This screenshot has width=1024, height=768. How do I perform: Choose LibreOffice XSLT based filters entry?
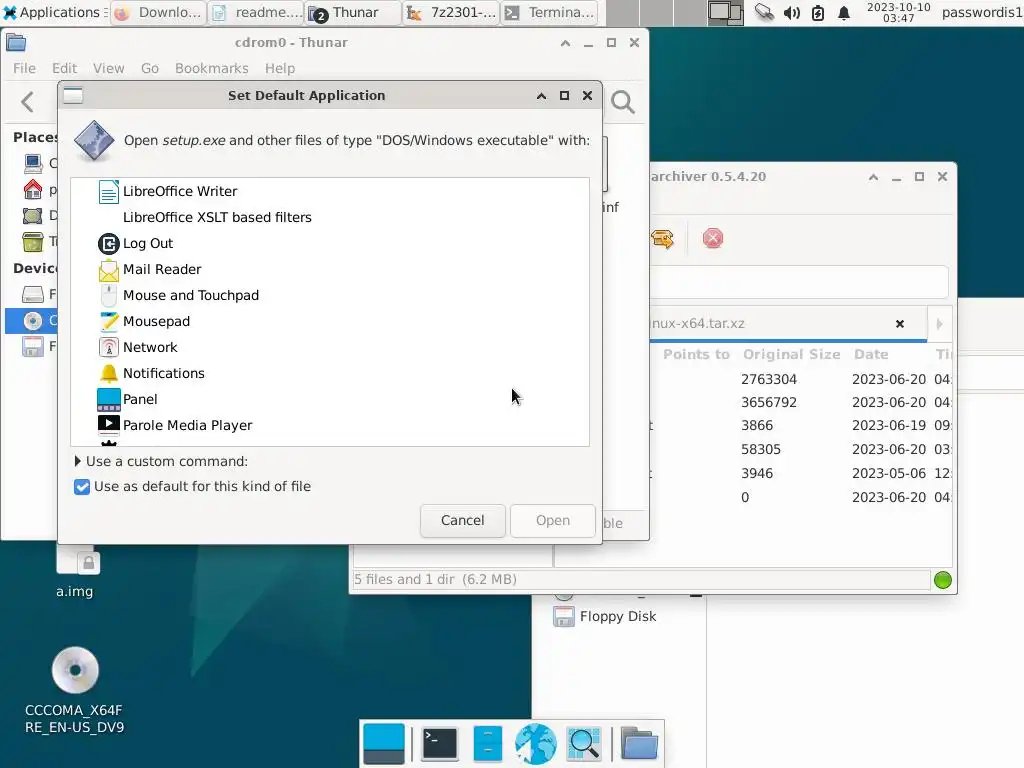330,217
